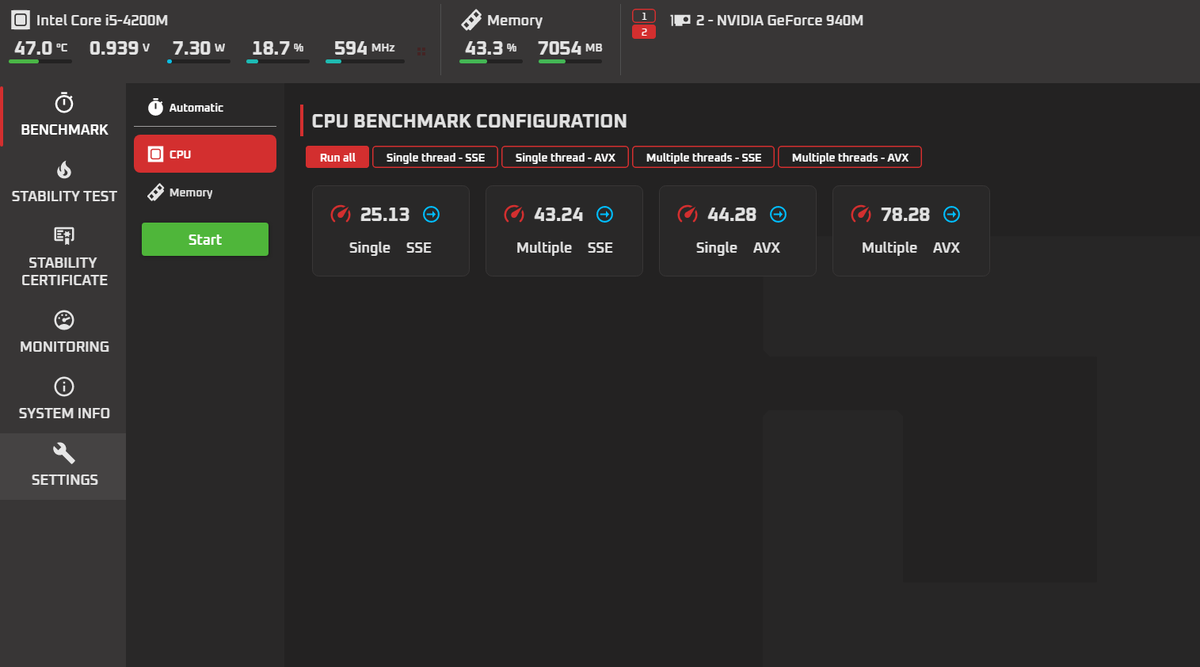Click the CPU temperature bar under 47.0 °C
The image size is (1200, 667).
click(x=41, y=61)
